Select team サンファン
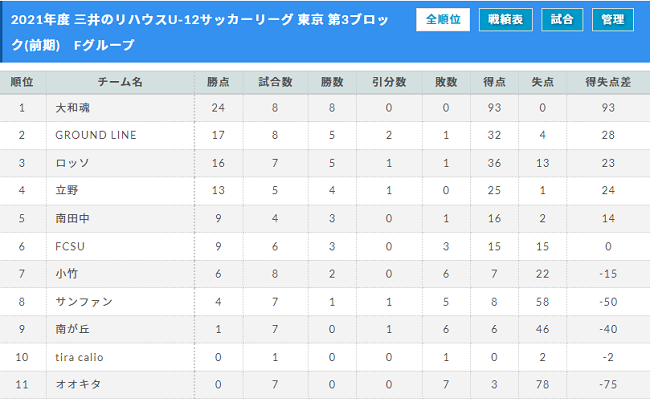650x402 pixels. click(x=84, y=302)
